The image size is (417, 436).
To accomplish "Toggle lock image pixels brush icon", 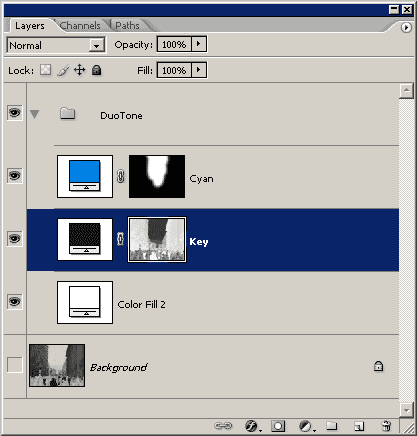I will (63, 70).
